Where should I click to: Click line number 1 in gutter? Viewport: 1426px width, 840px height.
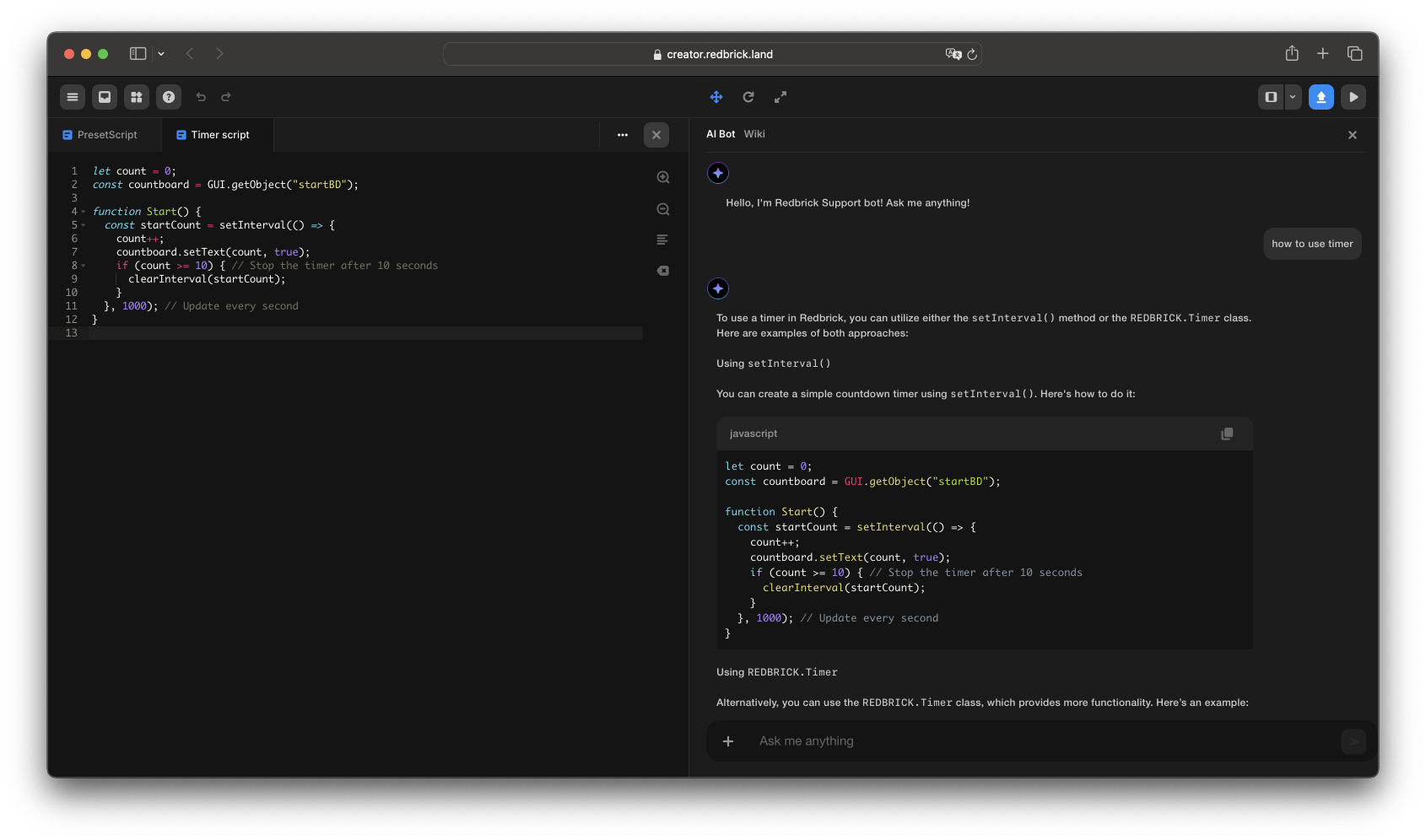74,171
